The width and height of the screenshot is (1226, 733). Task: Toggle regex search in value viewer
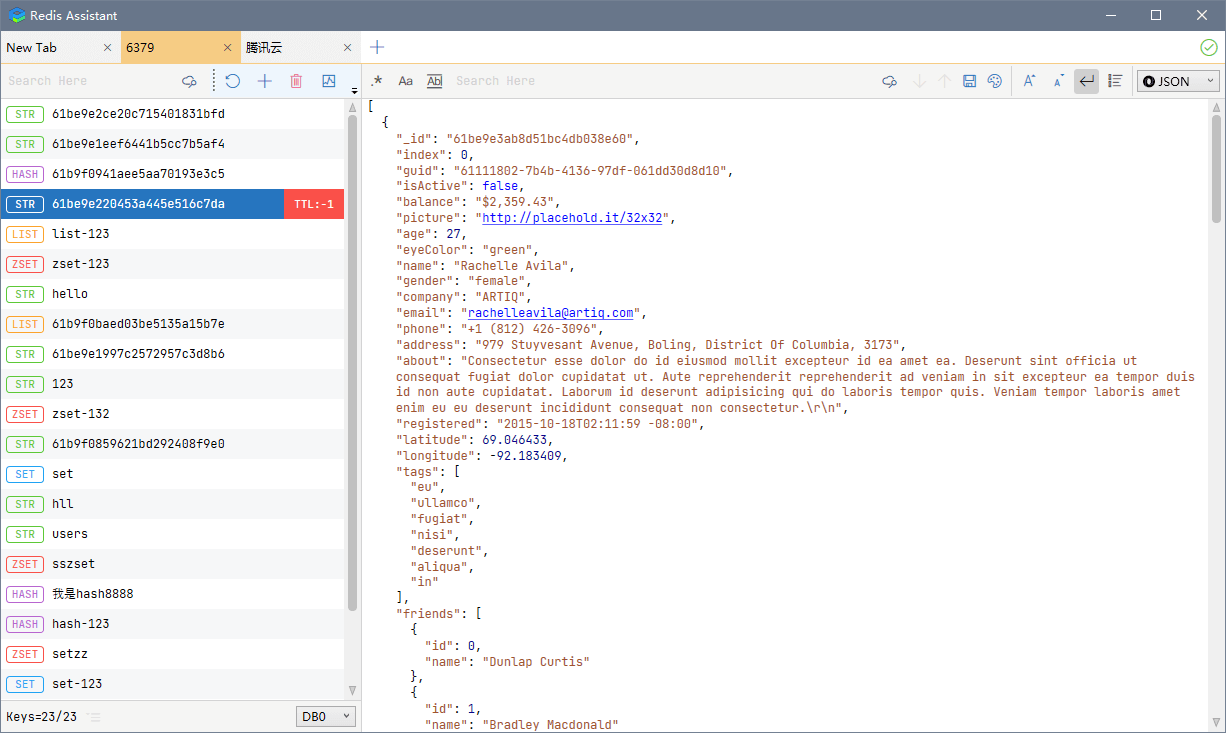377,81
